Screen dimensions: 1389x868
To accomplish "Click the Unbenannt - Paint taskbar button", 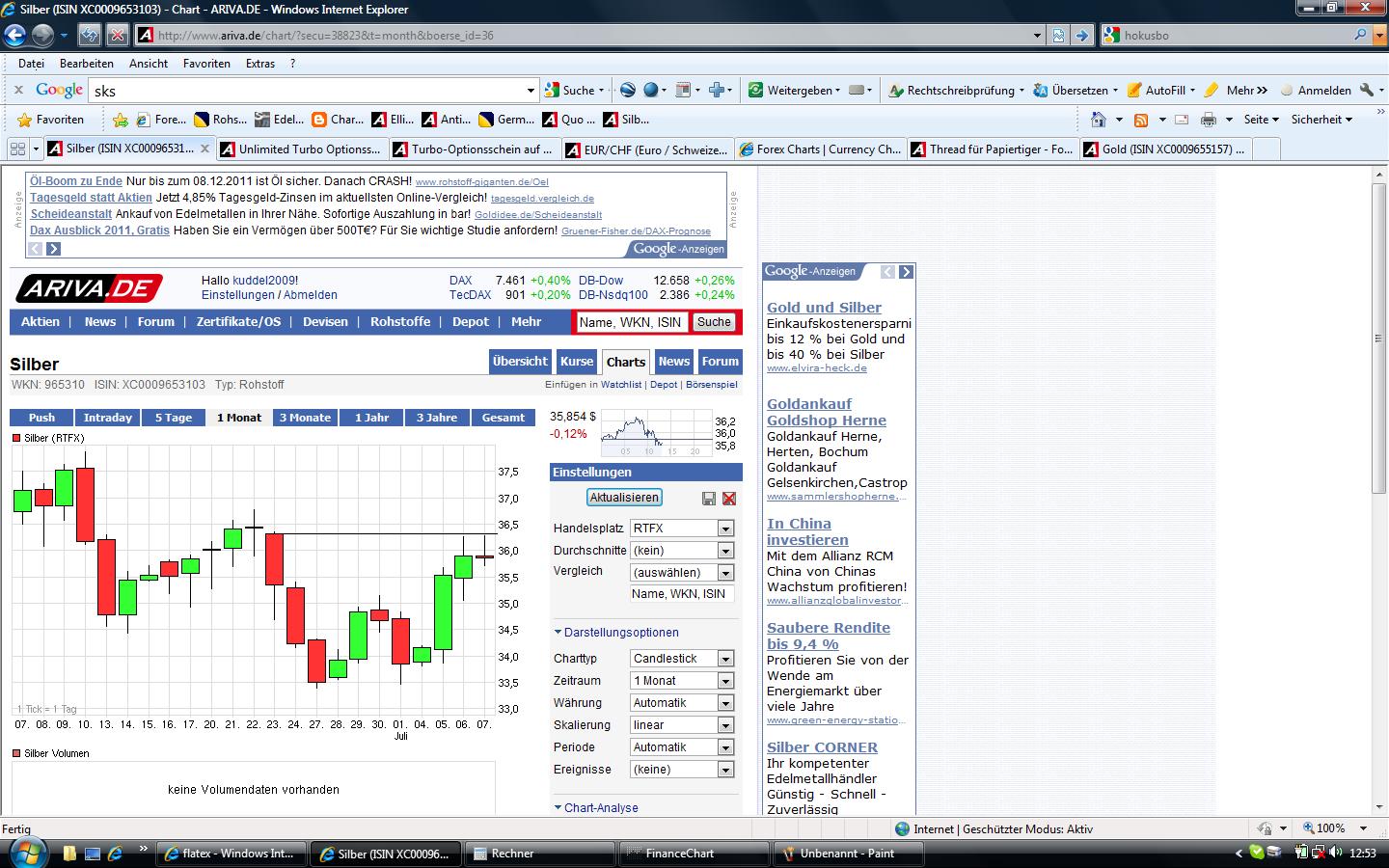I will (x=849, y=854).
